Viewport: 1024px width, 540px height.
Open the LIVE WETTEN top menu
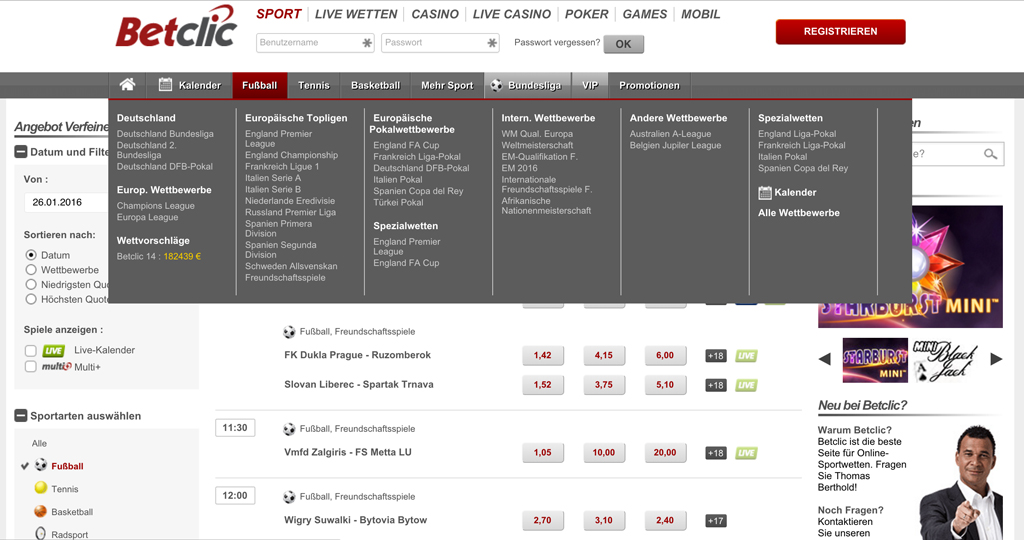(x=356, y=14)
